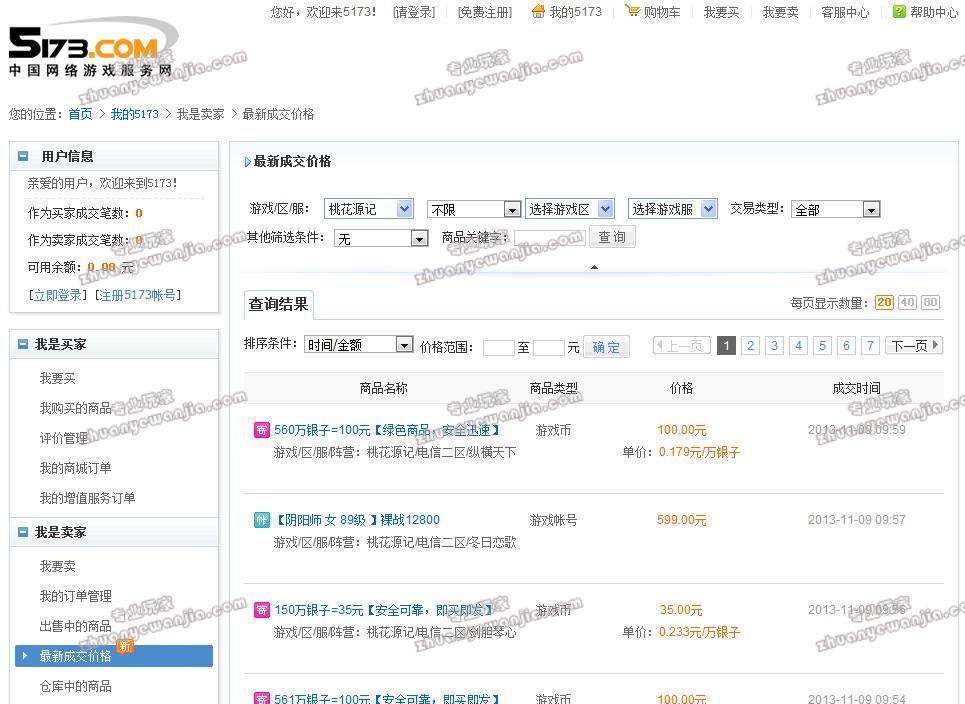Click the 新 badge on 最新成交价格 menu
The width and height of the screenshot is (965, 704).
[125, 646]
